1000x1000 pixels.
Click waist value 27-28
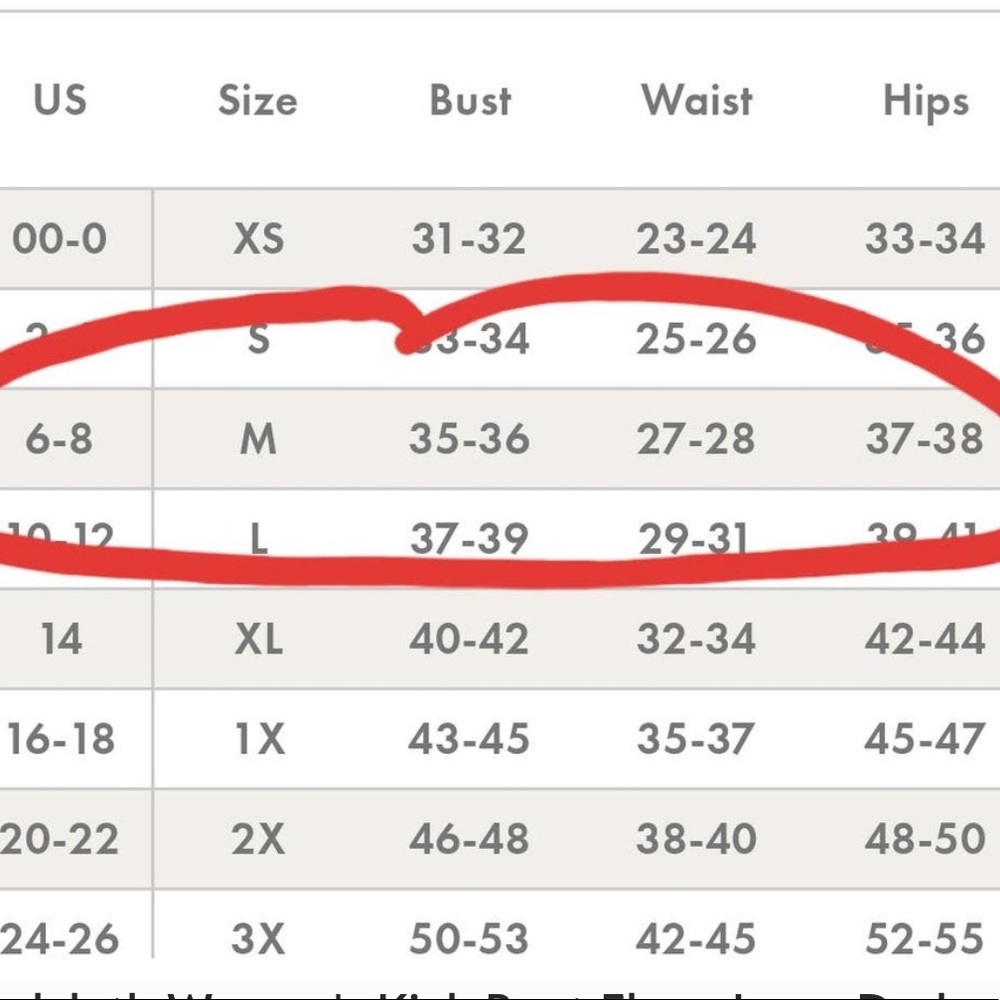(696, 439)
